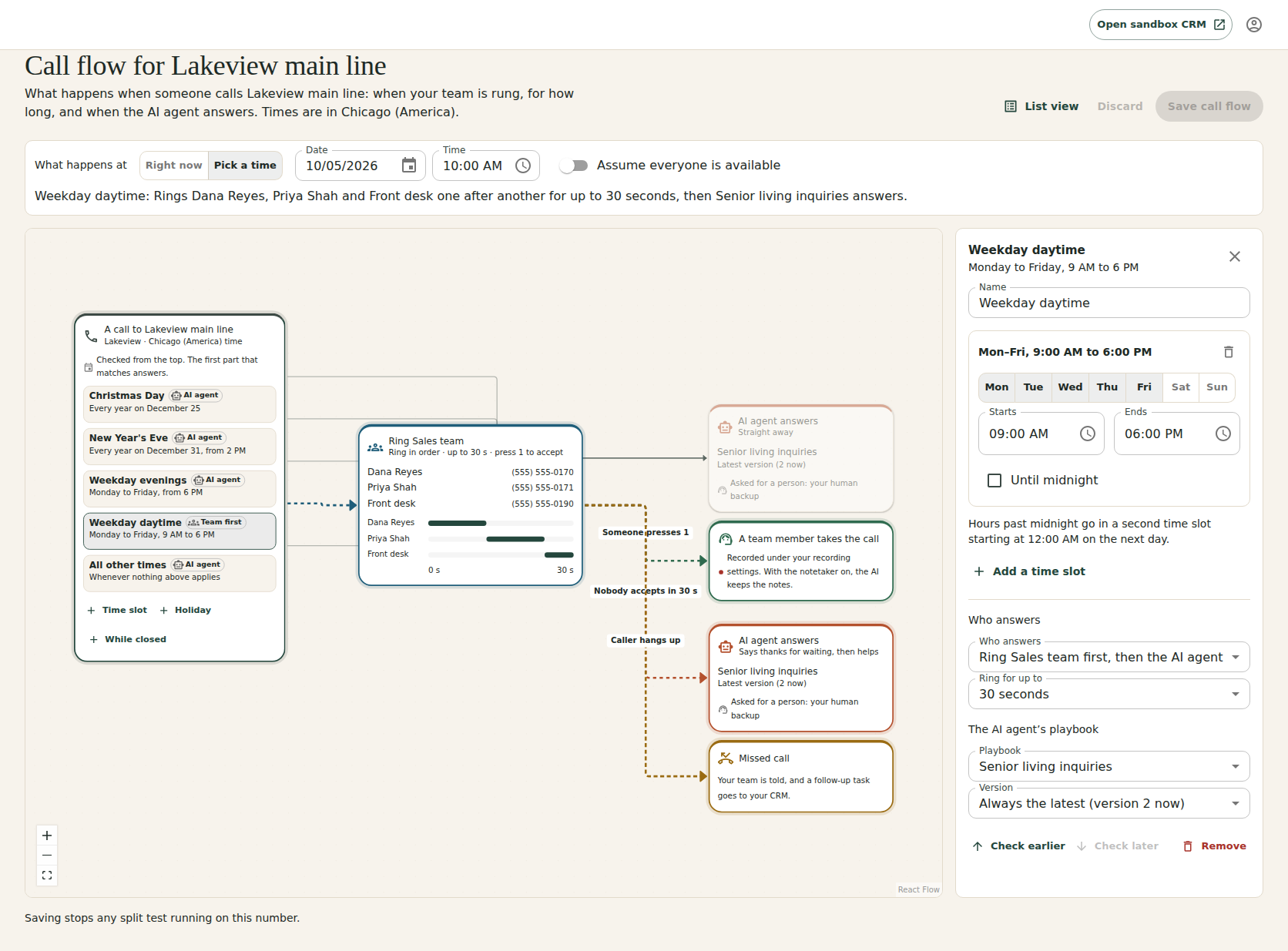Zoom out on the flow canvas
This screenshot has width=1288, height=951.
pyautogui.click(x=47, y=856)
